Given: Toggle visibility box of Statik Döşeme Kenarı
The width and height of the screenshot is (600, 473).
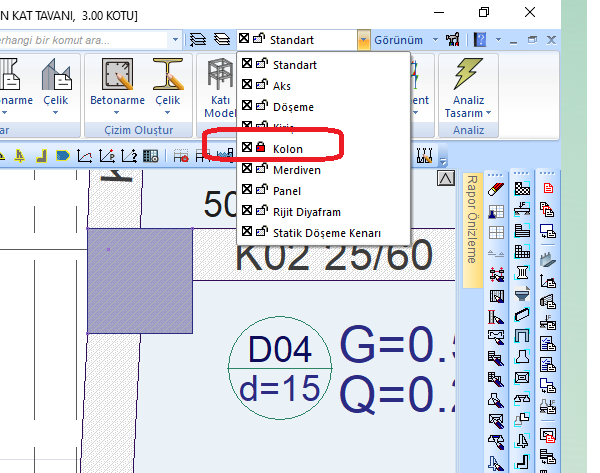Looking at the screenshot, I should click(247, 231).
